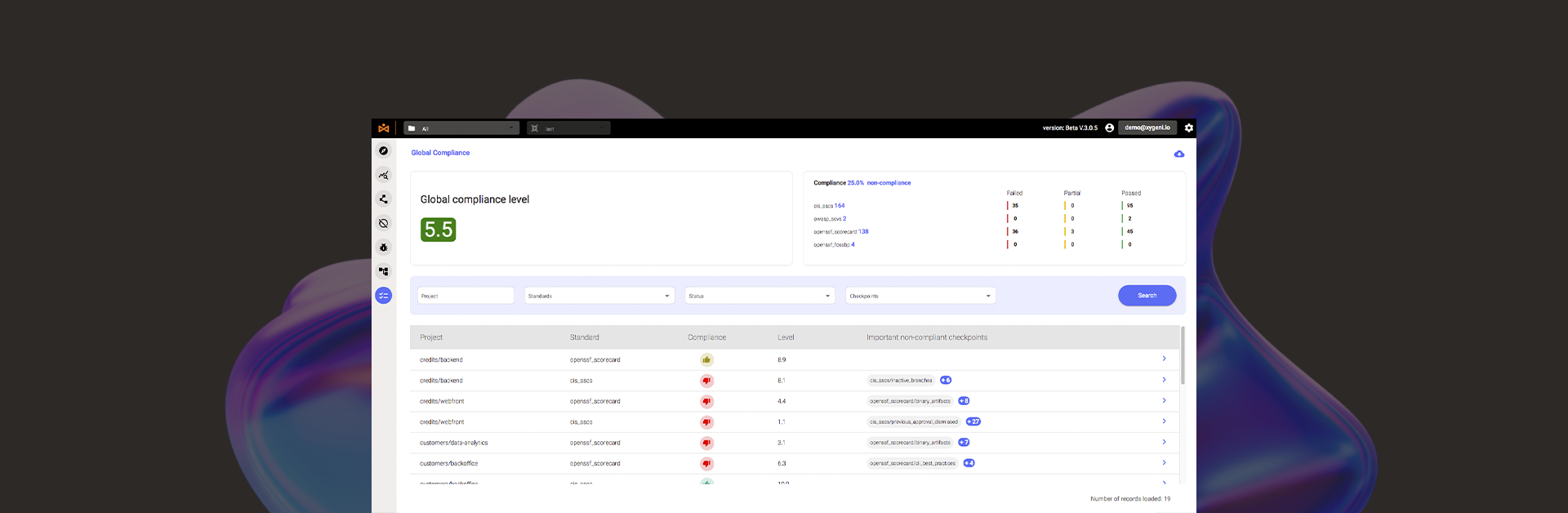The width and height of the screenshot is (1568, 513).
Task: Sort by the Project column header
Action: 431,337
